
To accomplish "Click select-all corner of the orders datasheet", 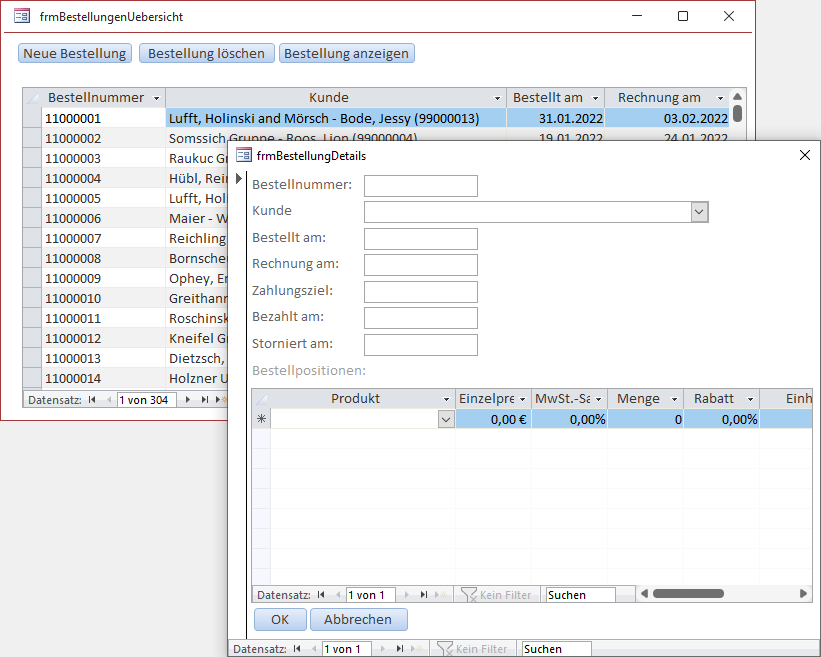I will tap(32, 98).
